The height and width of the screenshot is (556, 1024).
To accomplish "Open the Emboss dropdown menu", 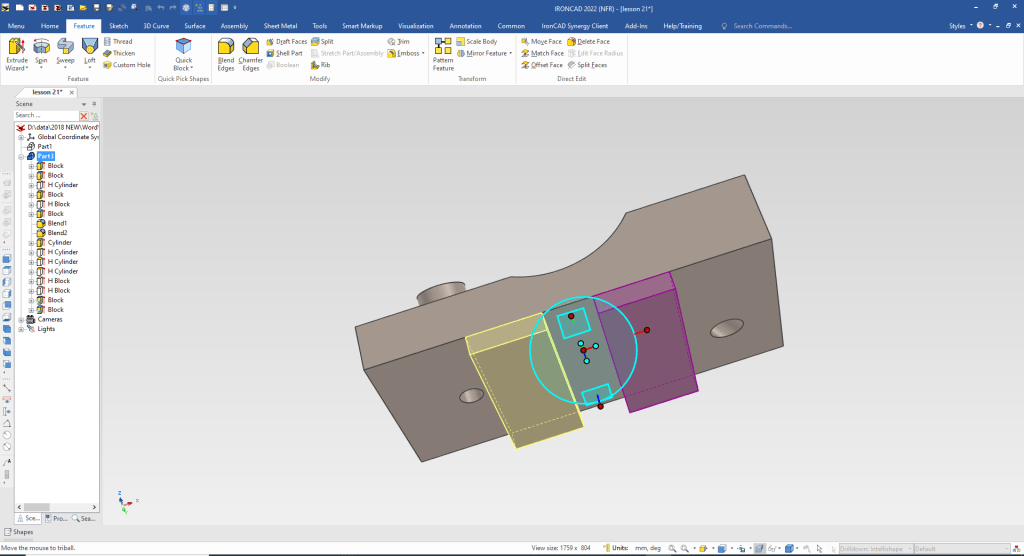I will (x=424, y=53).
